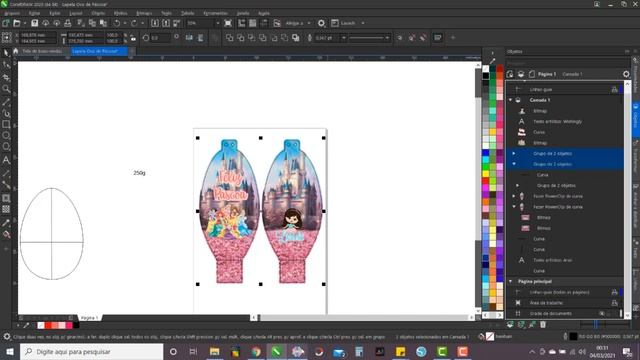Open Options gear in standard toolbar
Screen dimensions: 640x360
pos(321,23)
